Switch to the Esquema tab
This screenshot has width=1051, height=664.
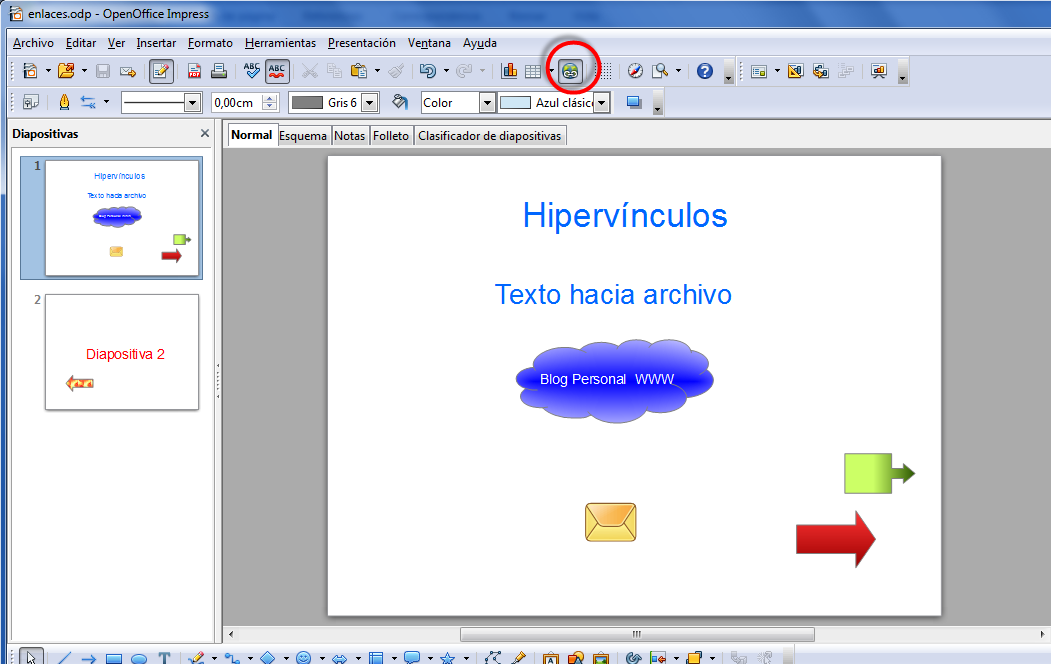coord(303,136)
